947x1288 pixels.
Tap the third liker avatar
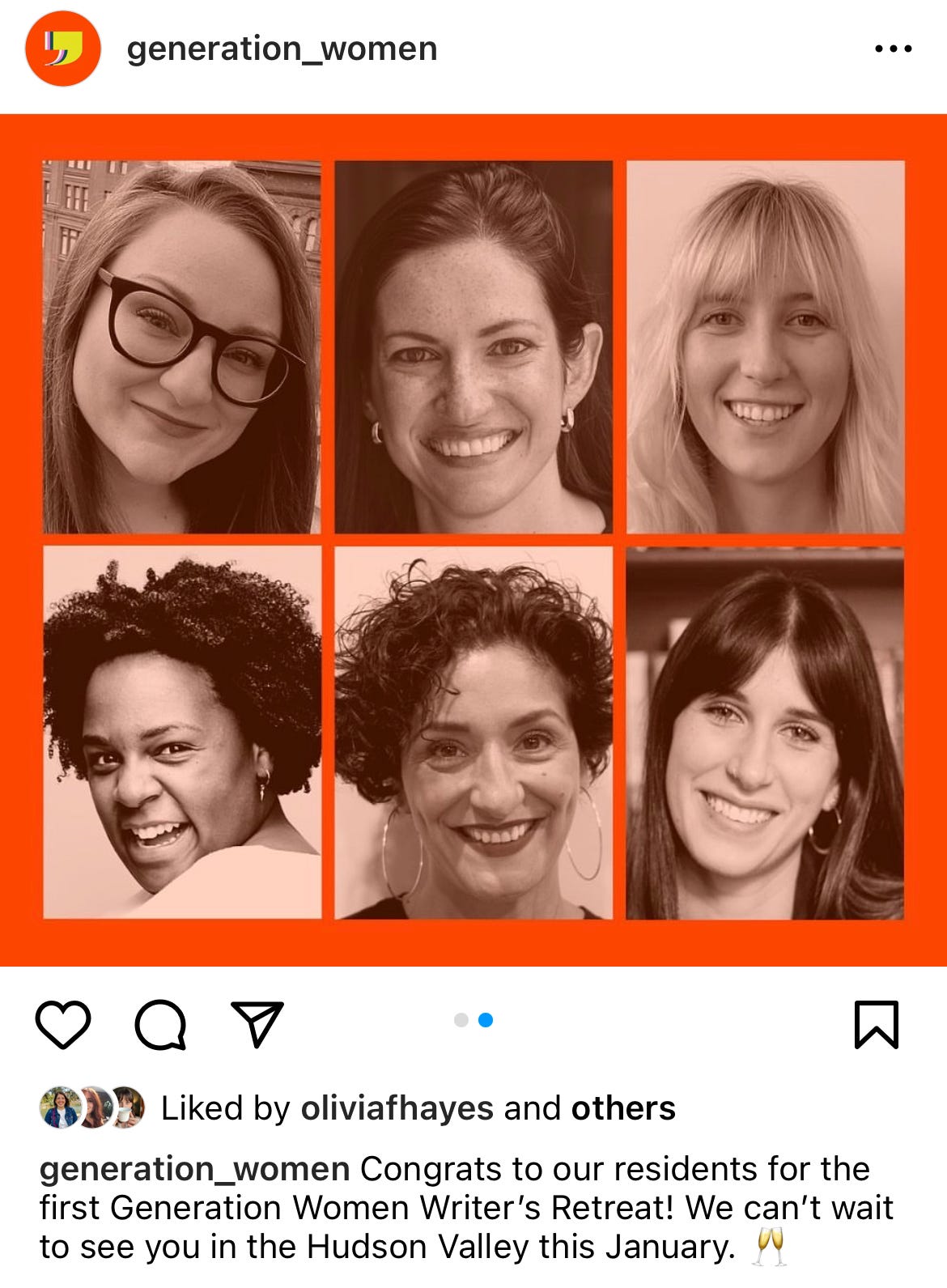click(127, 1107)
